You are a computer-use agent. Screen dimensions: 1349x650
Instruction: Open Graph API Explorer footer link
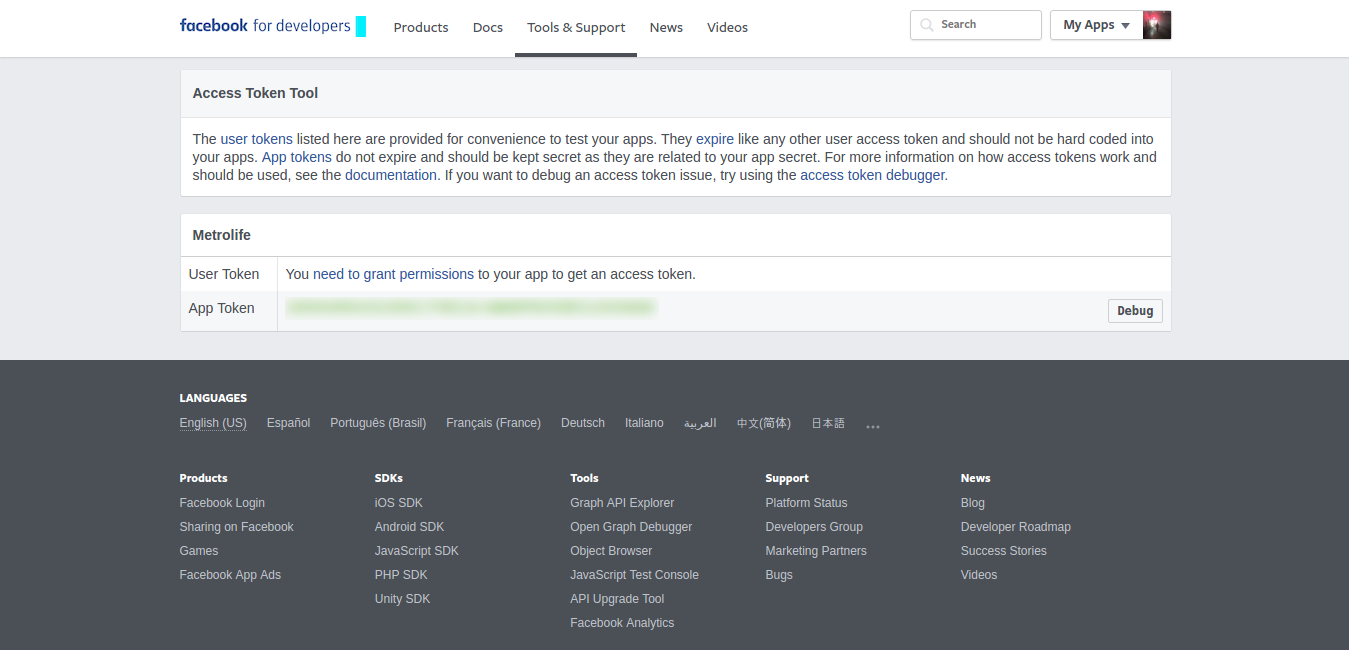tap(622, 503)
